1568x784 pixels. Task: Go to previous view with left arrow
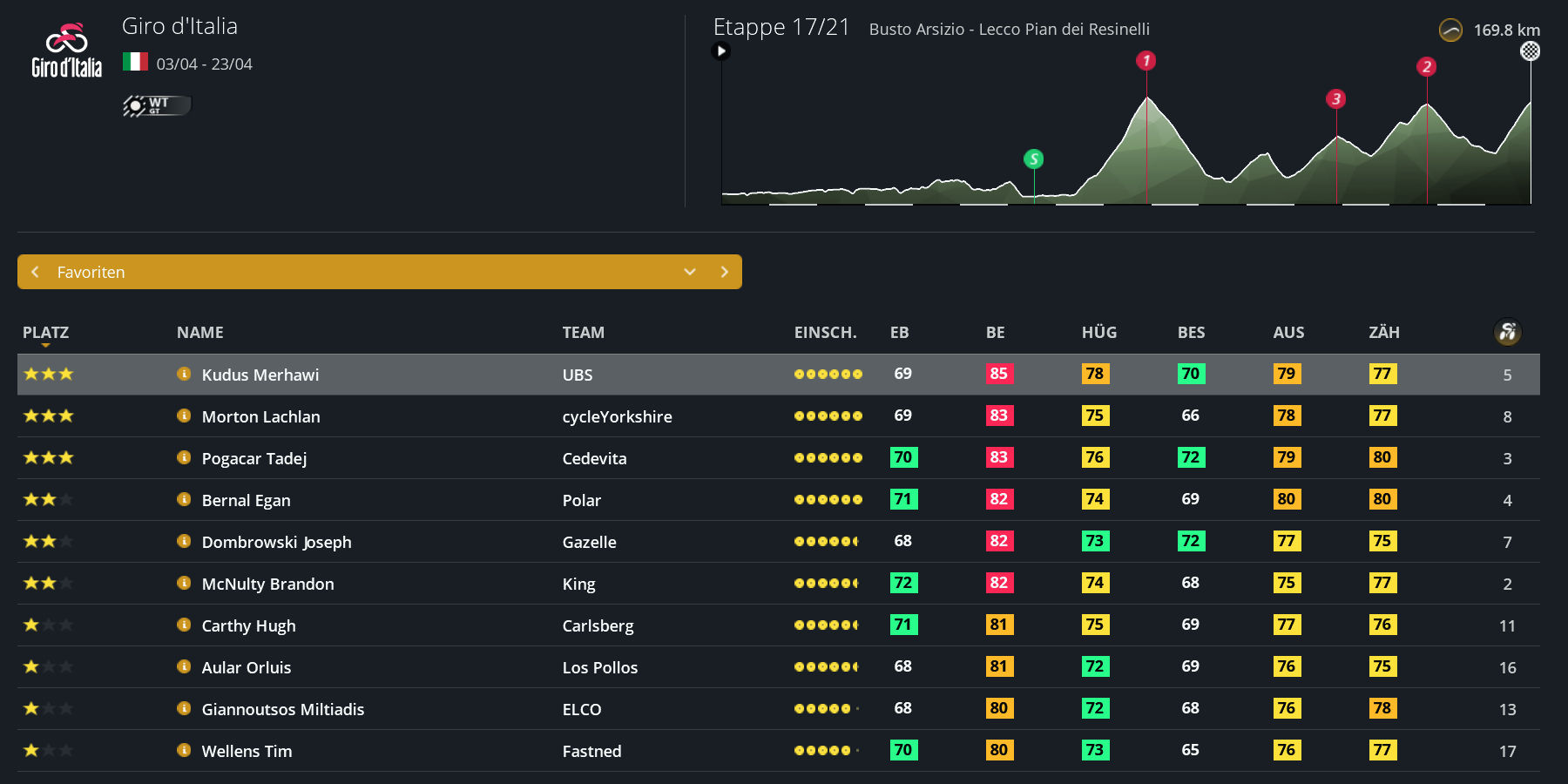[35, 272]
